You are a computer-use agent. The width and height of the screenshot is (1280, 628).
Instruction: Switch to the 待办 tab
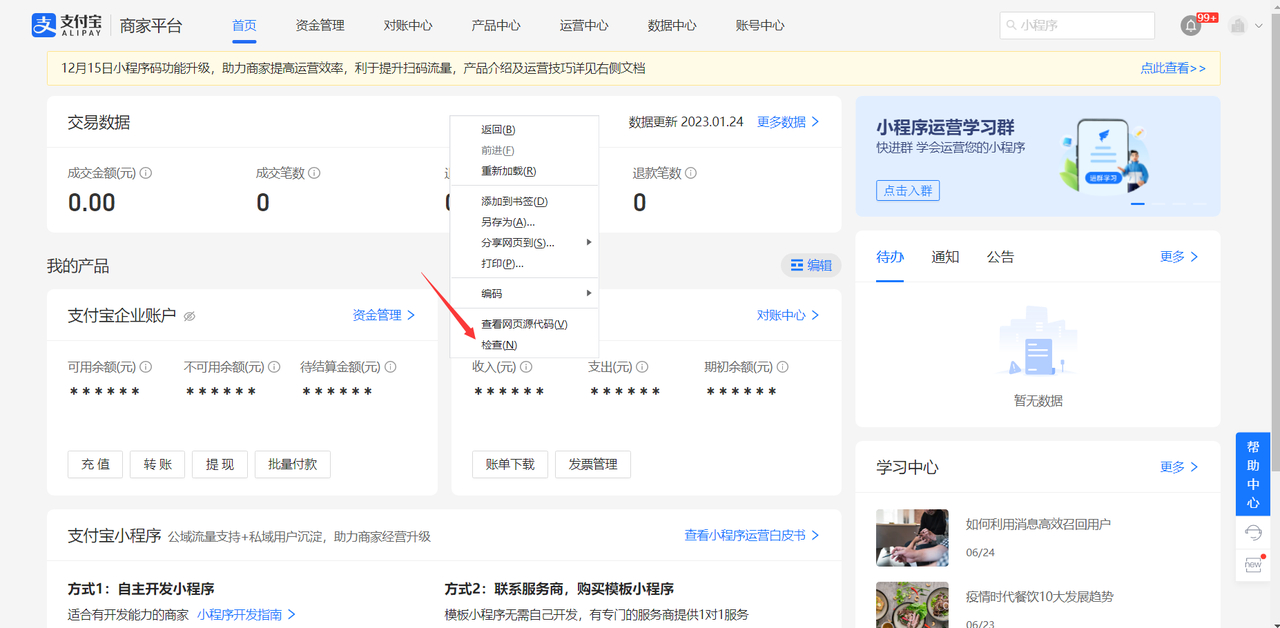click(x=890, y=257)
